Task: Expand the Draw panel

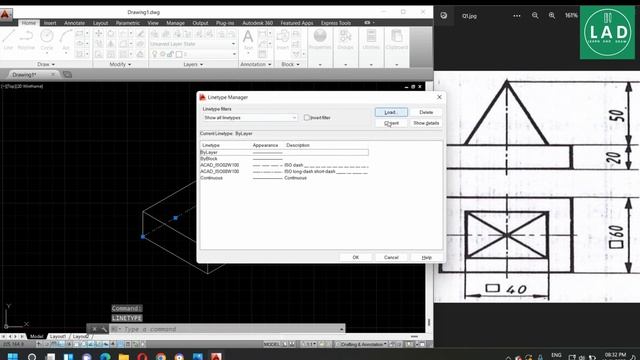Action: coord(46,64)
